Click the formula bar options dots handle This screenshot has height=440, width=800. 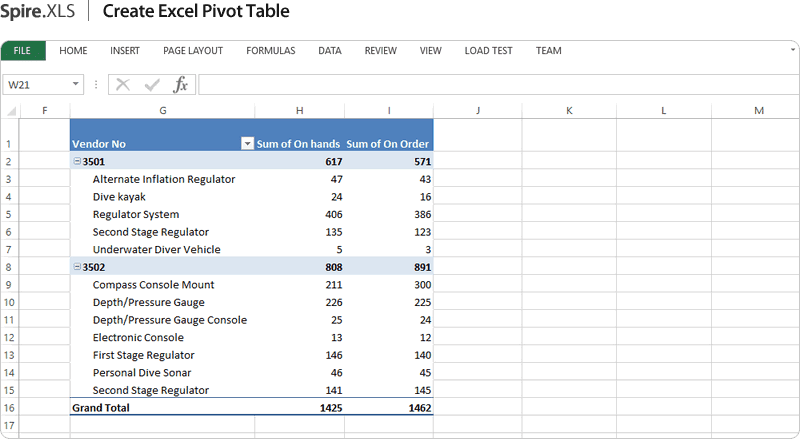[x=96, y=84]
